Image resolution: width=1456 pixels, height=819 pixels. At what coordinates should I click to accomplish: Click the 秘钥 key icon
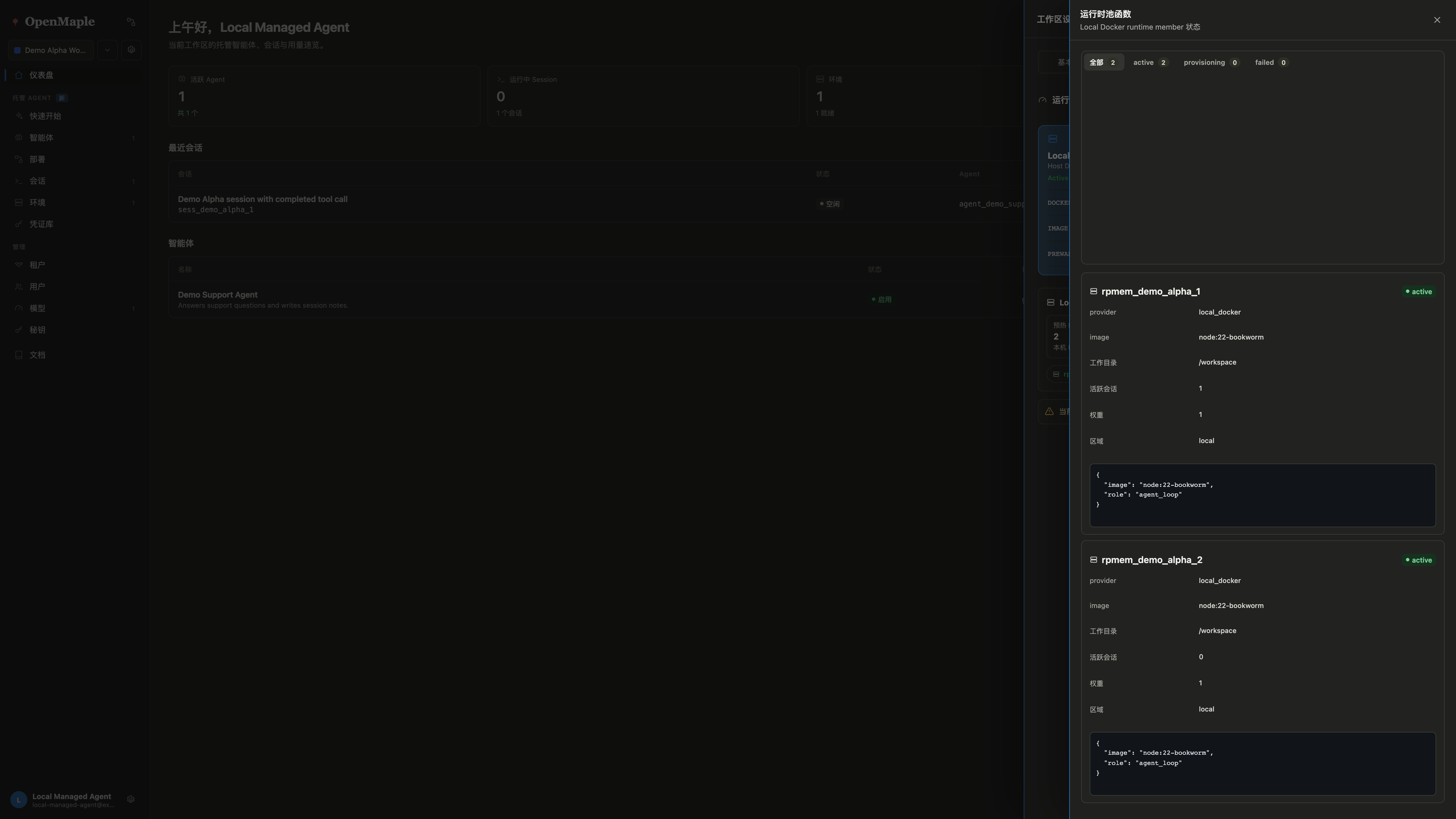(19, 330)
